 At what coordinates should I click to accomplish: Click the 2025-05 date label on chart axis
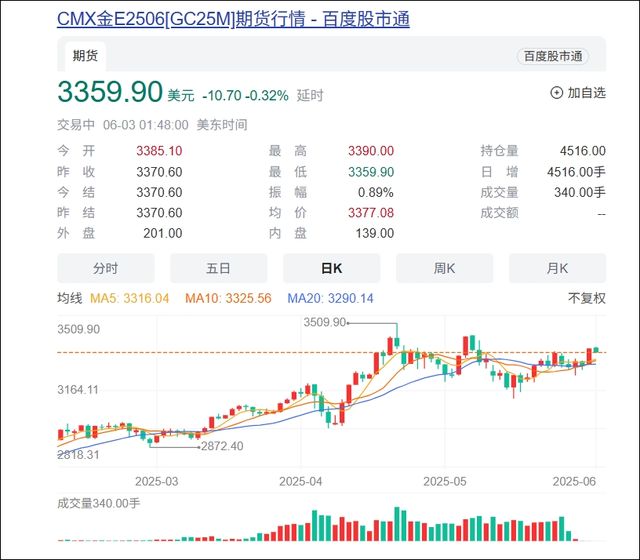tap(443, 480)
